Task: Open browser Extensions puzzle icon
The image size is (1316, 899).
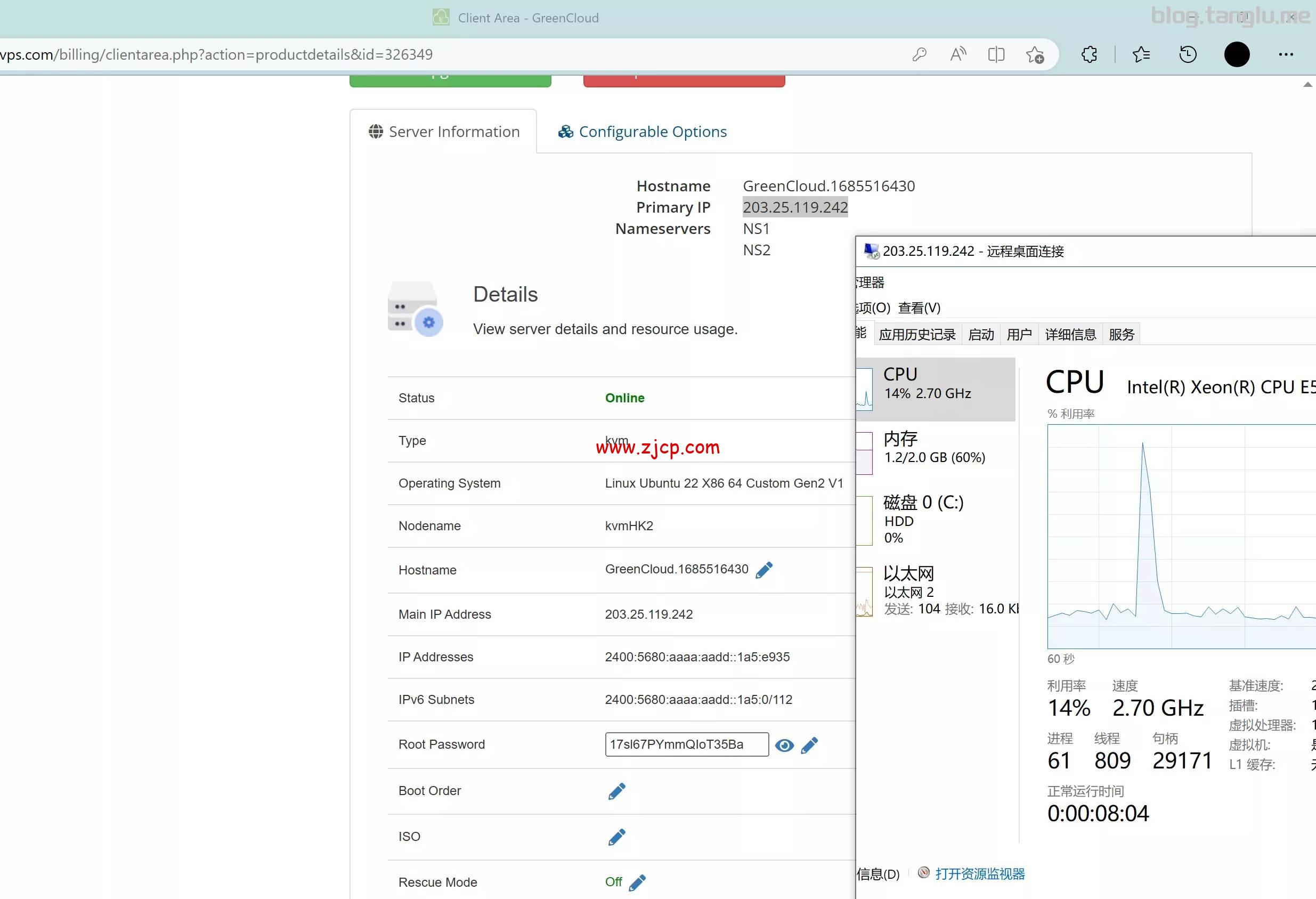Action: [1088, 54]
